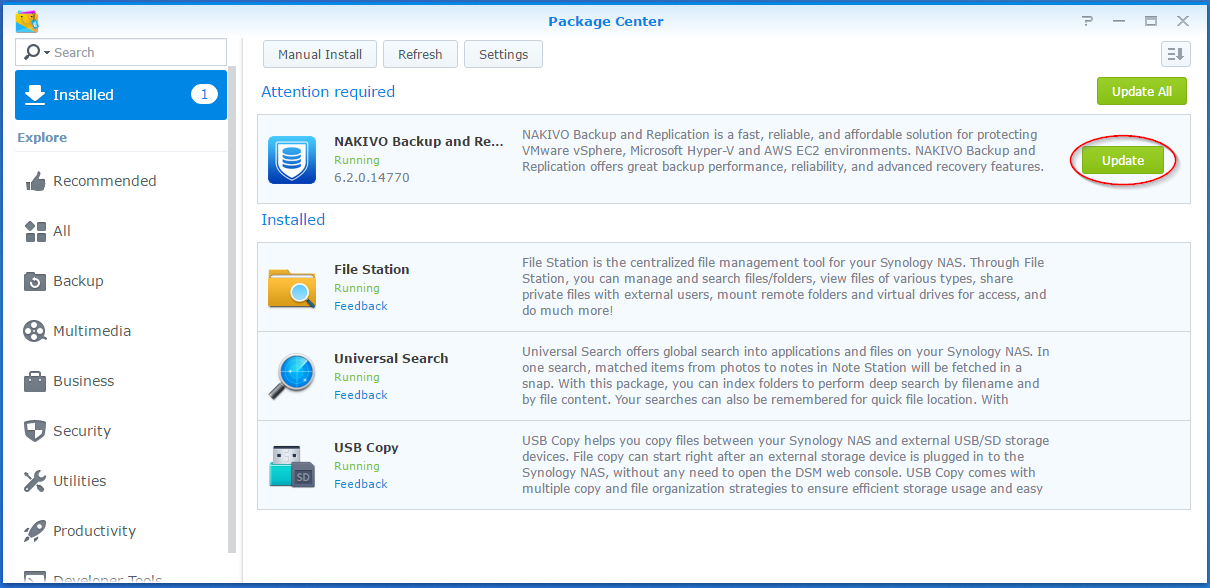Open the Feedback link for File Station
Viewport: 1210px width, 588px height.
[360, 306]
